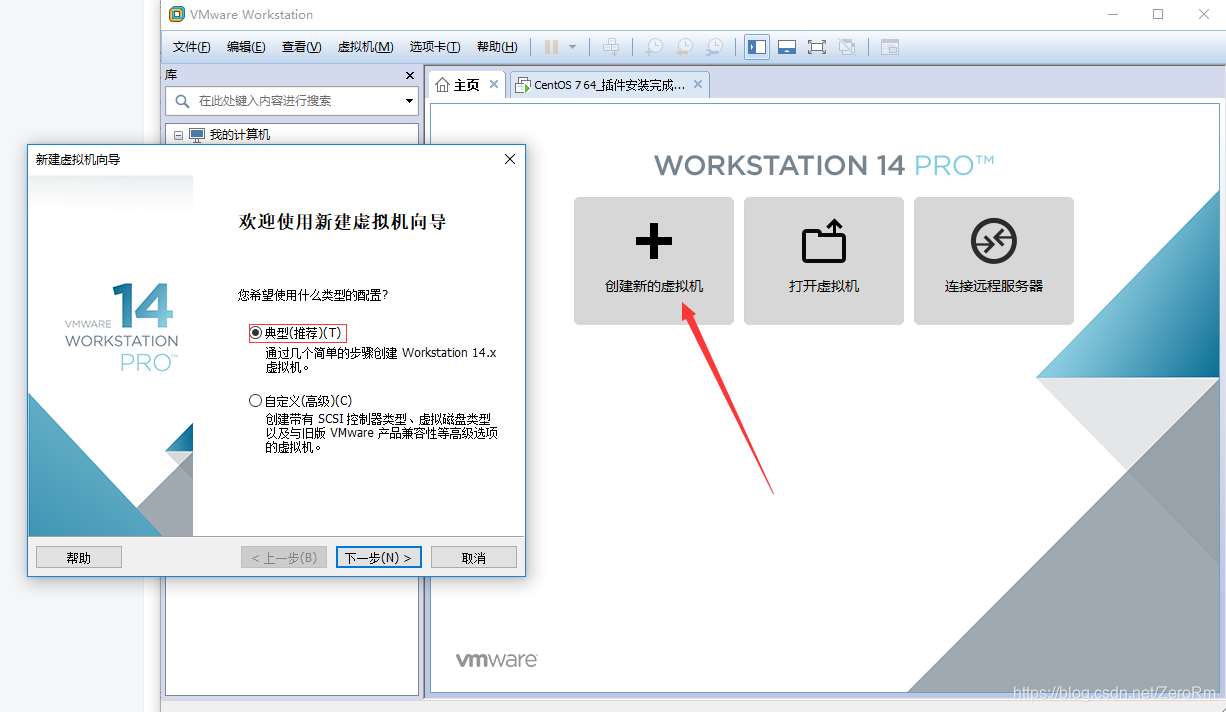Open the 帮助(H) menu
Screen dimensions: 1226x712
497,47
